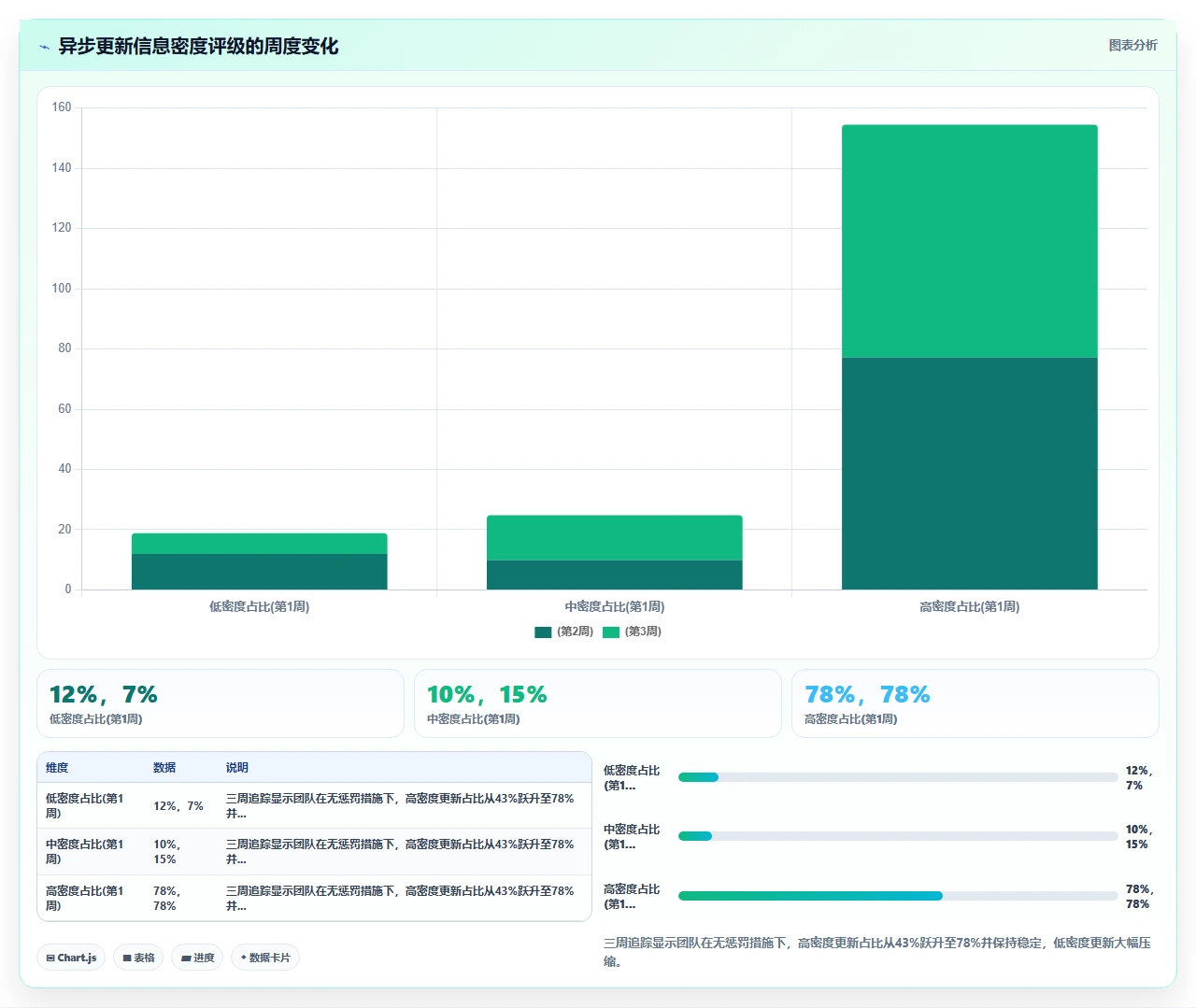
Task: Click the light green top segment of 高密度占比 bar
Action: [970, 241]
